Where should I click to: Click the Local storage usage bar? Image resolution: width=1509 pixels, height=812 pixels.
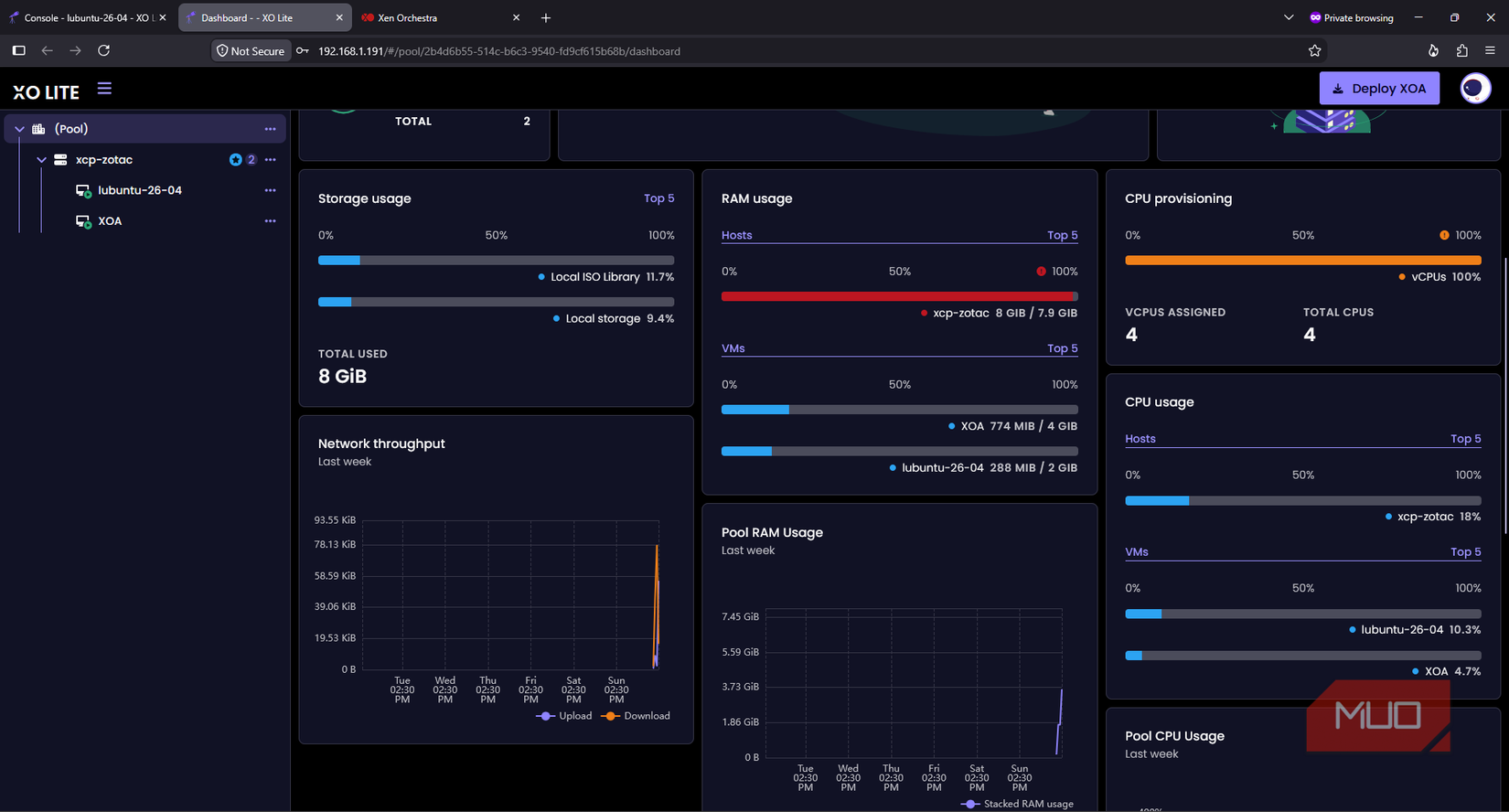click(x=496, y=302)
